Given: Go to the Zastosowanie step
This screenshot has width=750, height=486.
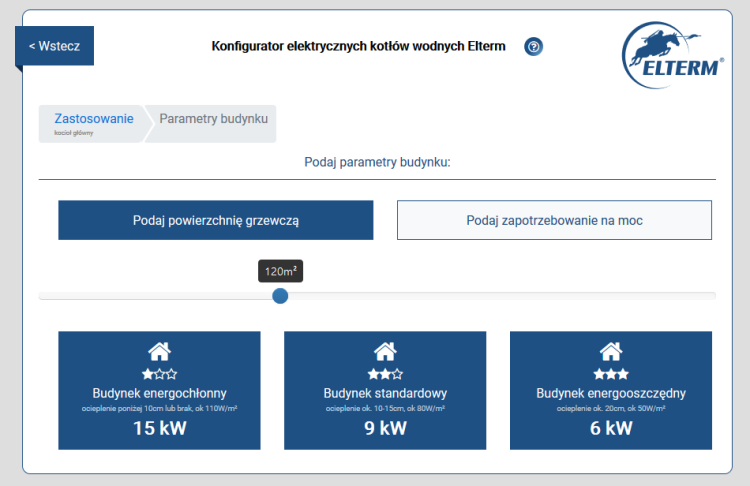Looking at the screenshot, I should [93, 122].
